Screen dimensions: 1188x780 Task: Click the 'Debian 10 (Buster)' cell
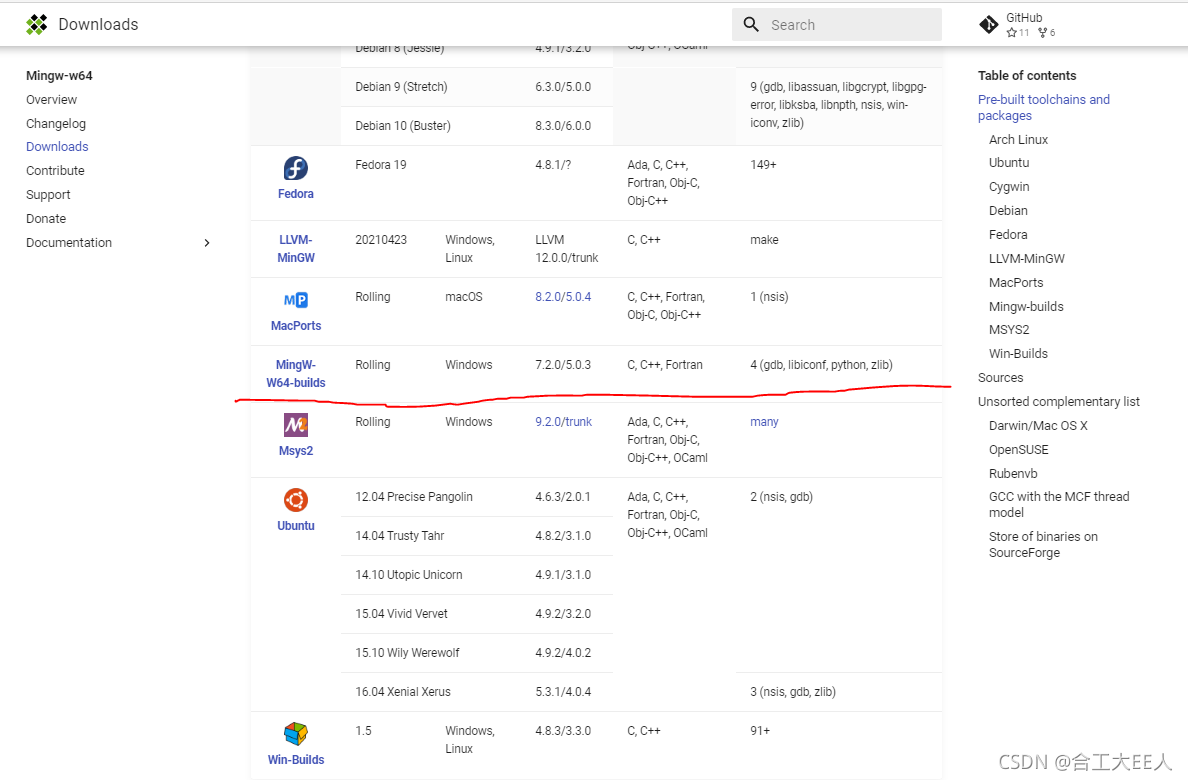403,126
